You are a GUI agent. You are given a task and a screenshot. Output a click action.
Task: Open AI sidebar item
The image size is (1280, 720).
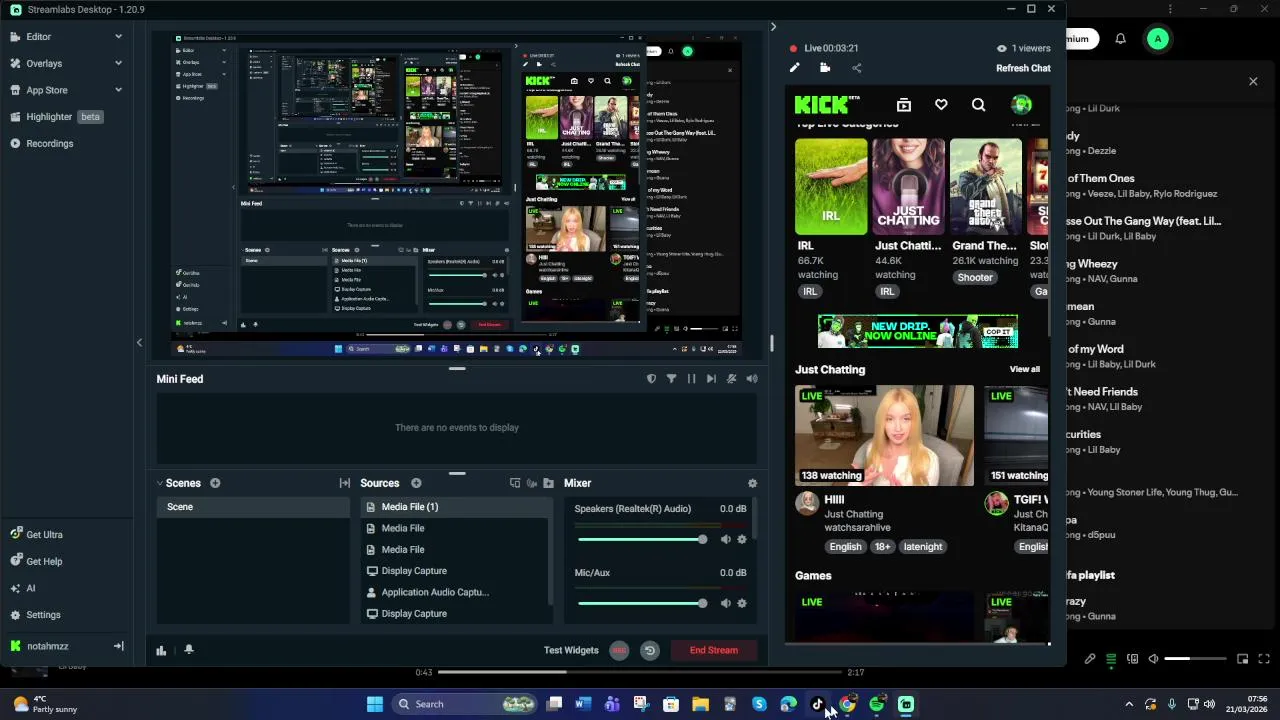pos(23,589)
